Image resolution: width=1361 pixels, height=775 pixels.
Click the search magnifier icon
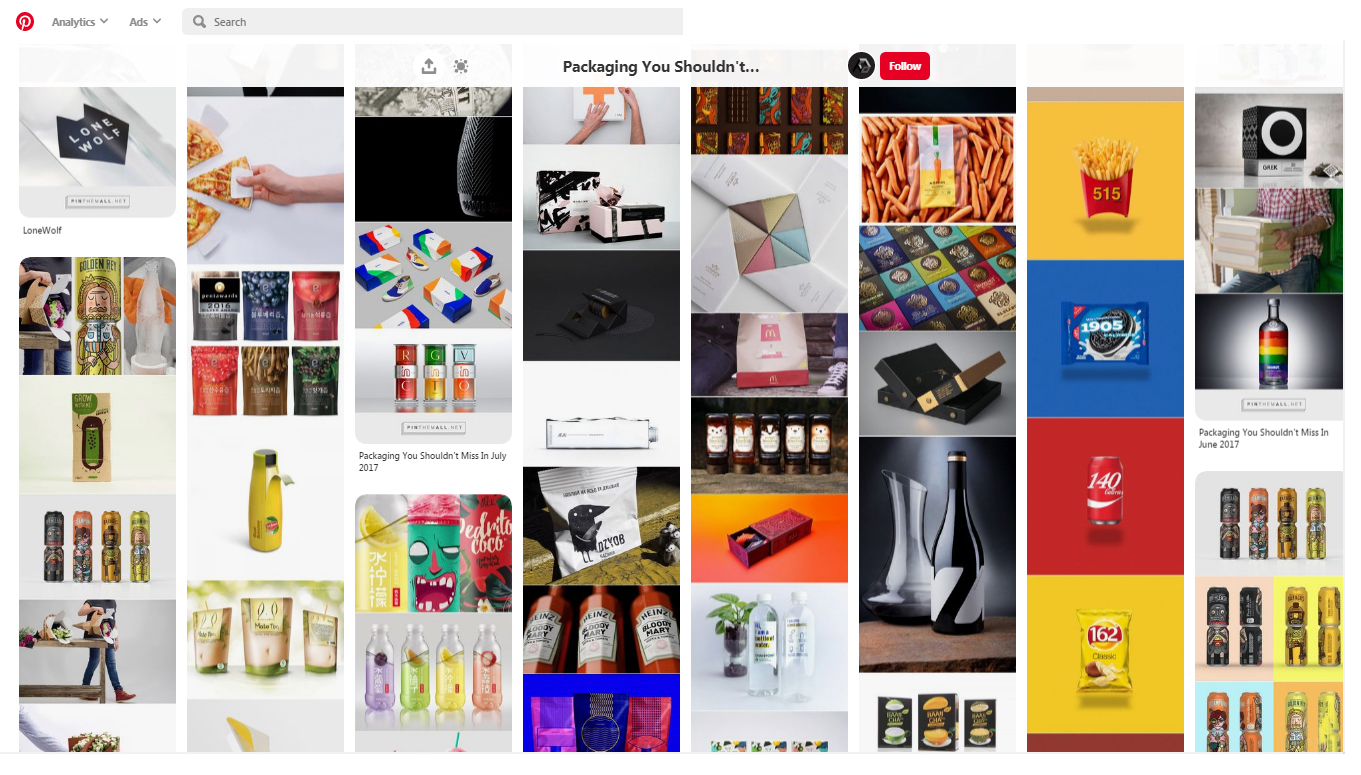tap(200, 22)
